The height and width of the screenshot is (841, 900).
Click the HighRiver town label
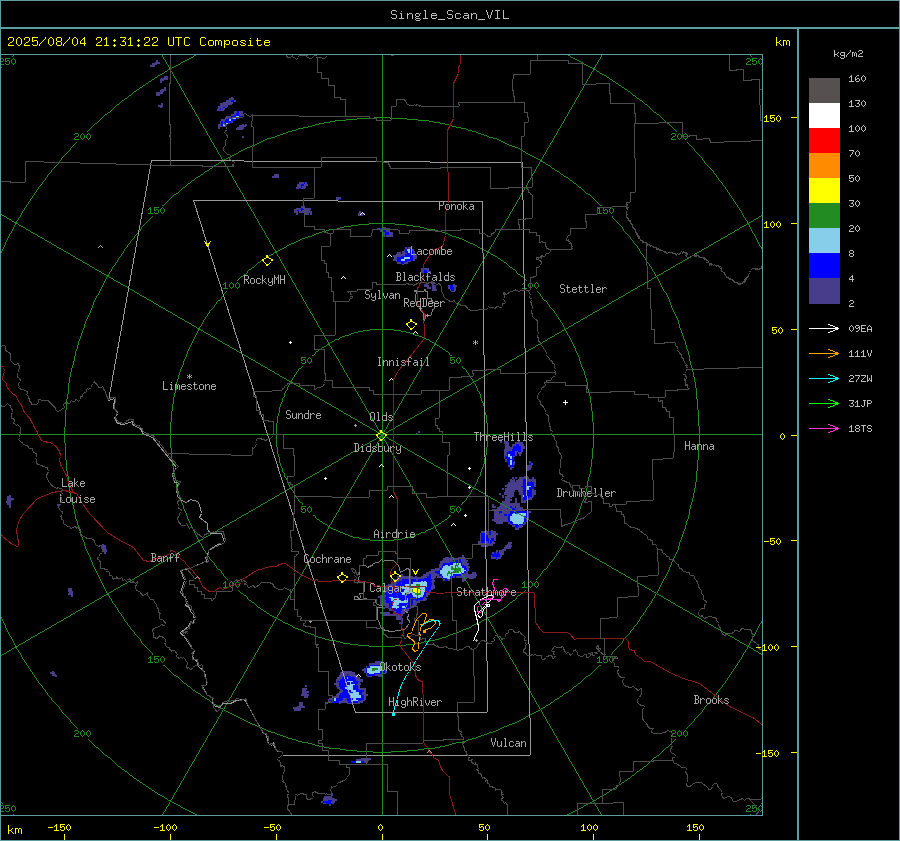(415, 702)
